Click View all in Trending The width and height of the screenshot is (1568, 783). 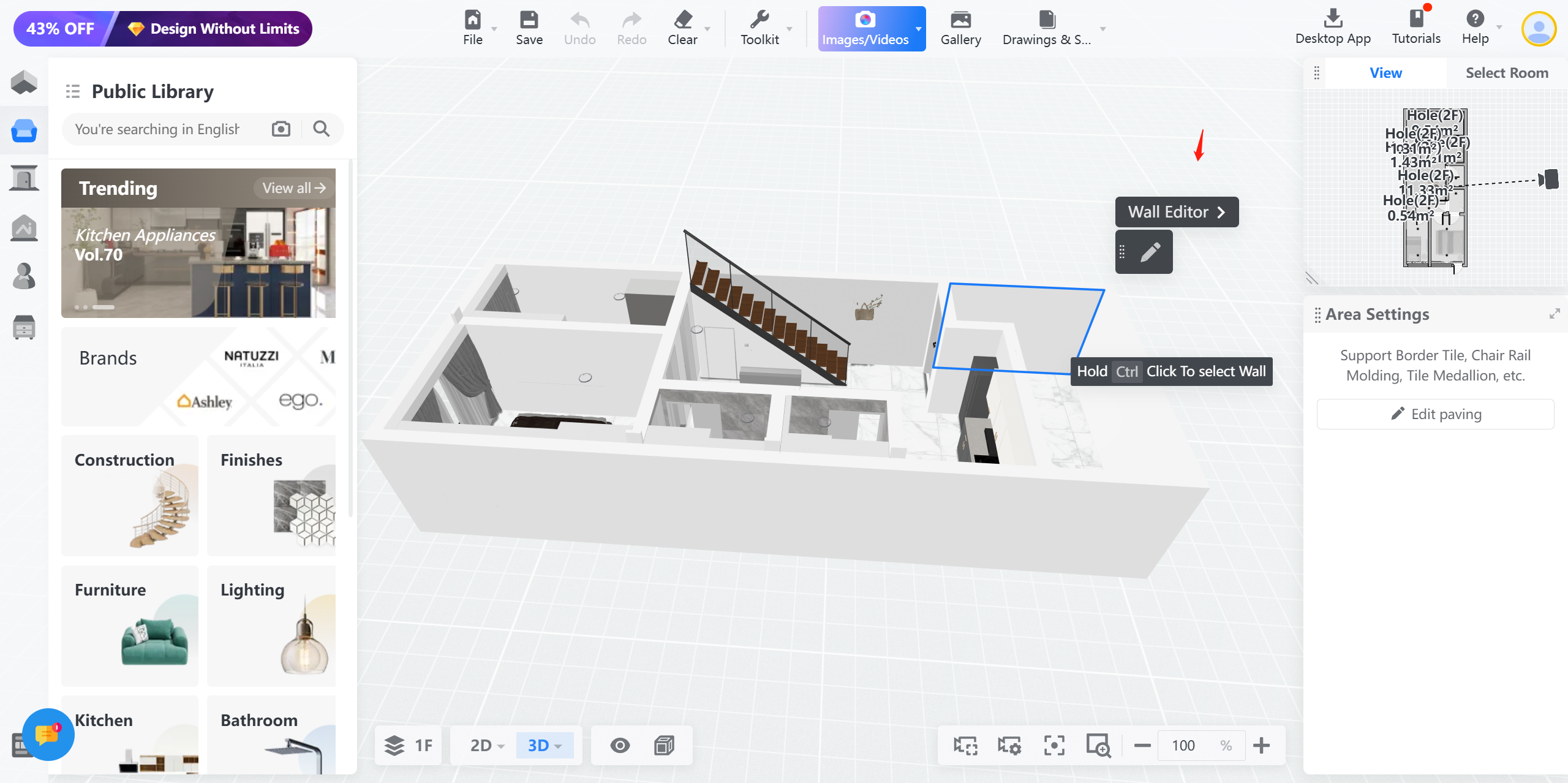pyautogui.click(x=293, y=188)
